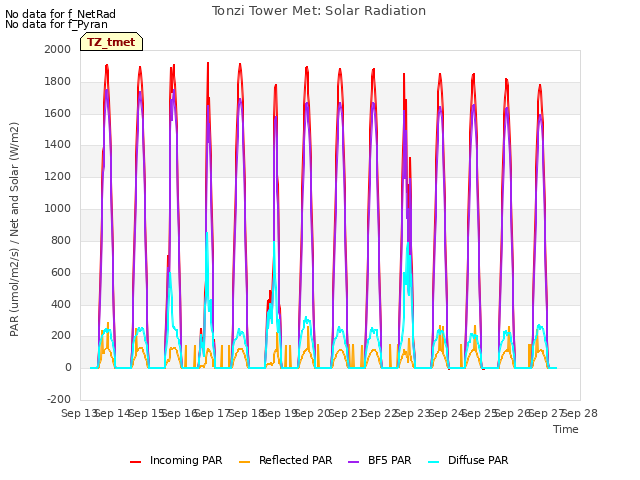The height and width of the screenshot is (480, 640).
Task: Click the Incoming PAR legend entry
Action: tap(176, 460)
